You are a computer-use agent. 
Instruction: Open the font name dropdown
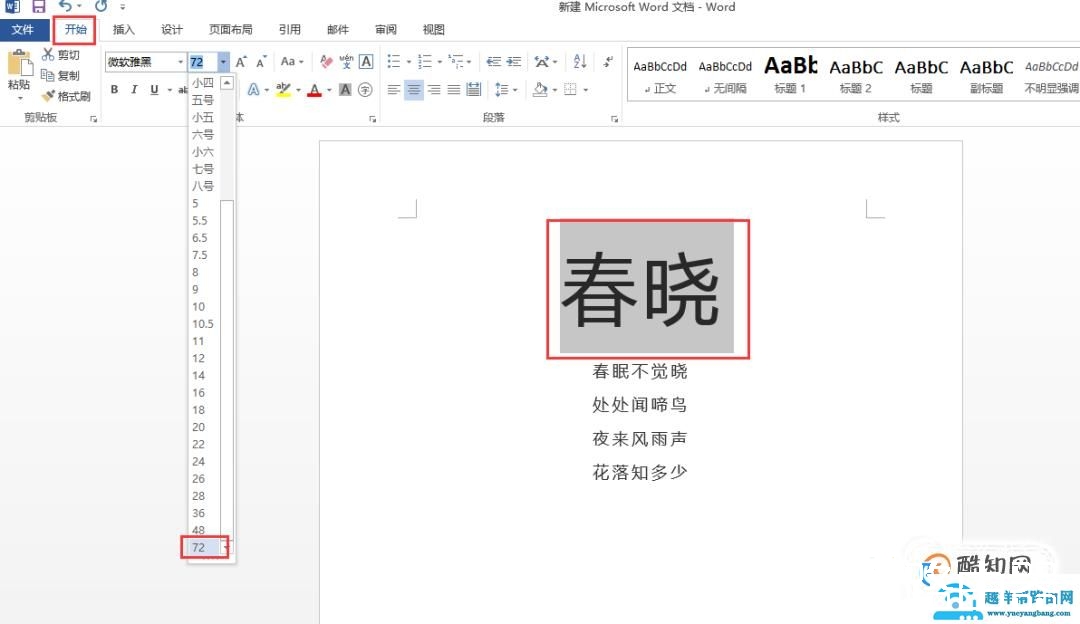coord(180,61)
